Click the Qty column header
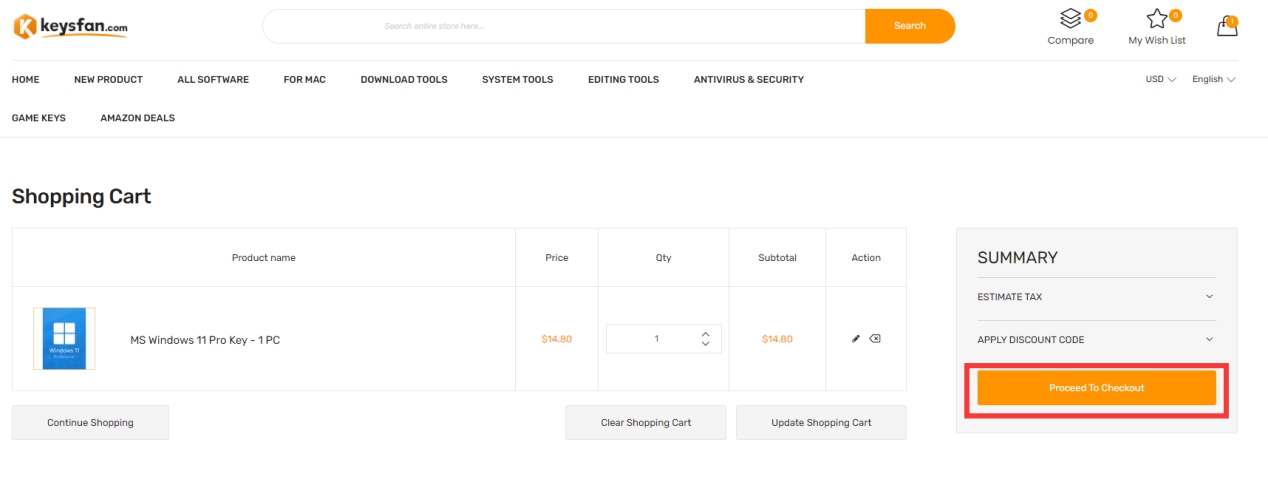 [x=664, y=258]
